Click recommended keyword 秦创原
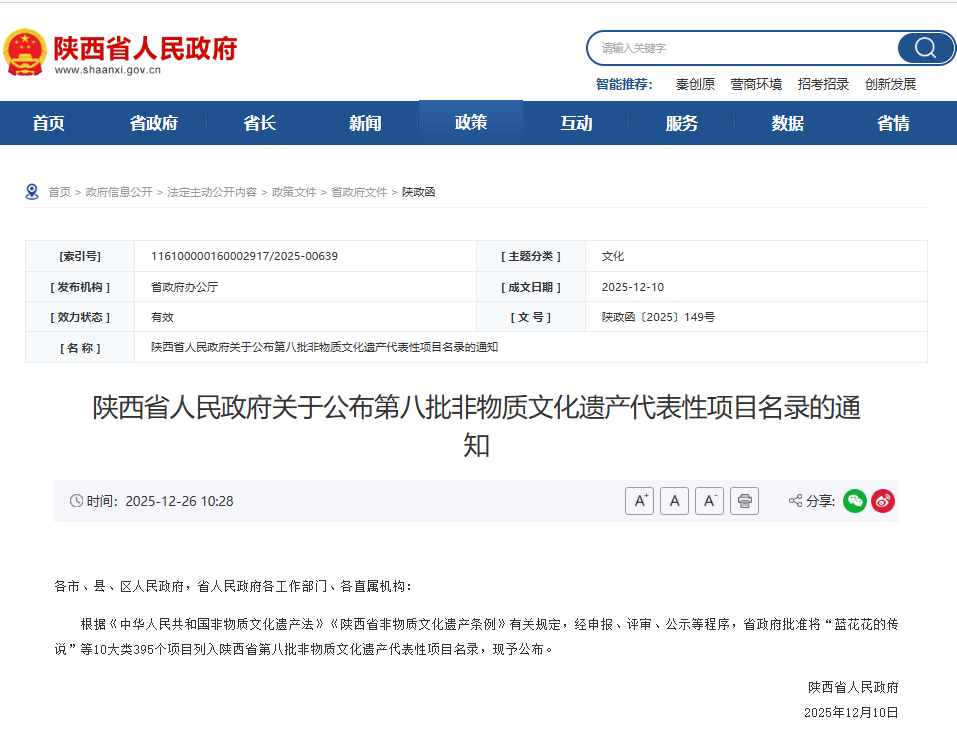Viewport: 957px width, 742px height. tap(695, 84)
